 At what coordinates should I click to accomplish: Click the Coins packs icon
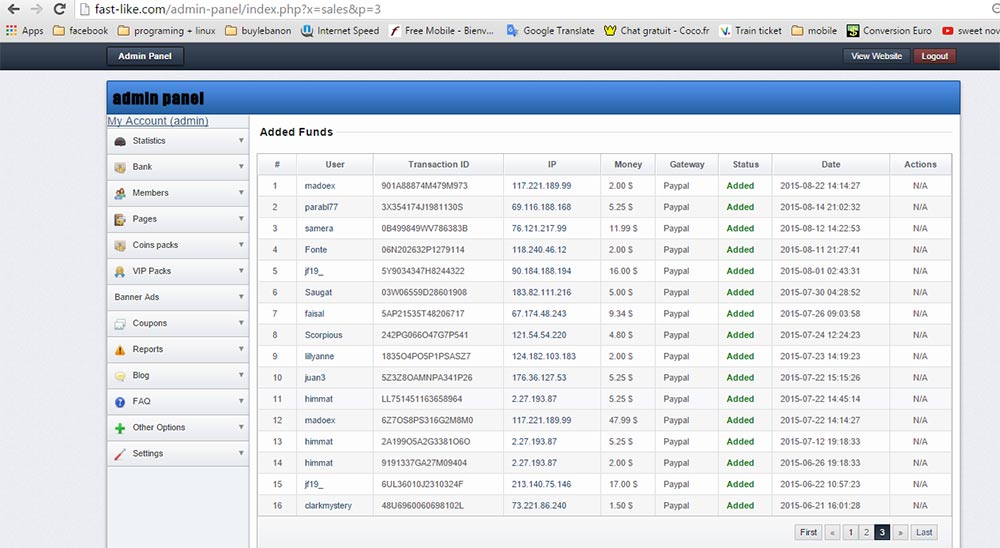pyautogui.click(x=120, y=246)
